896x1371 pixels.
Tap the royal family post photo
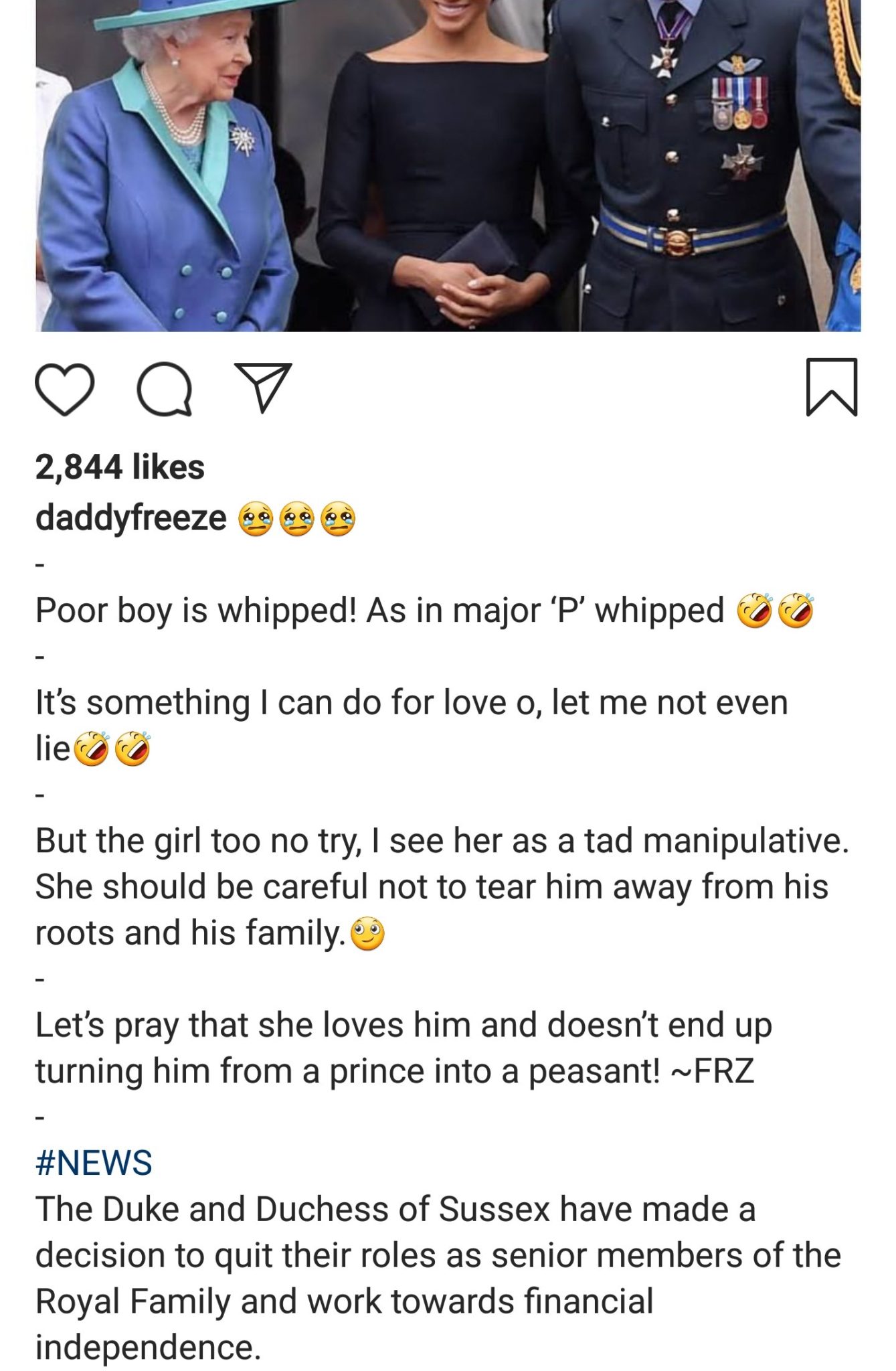point(448,165)
